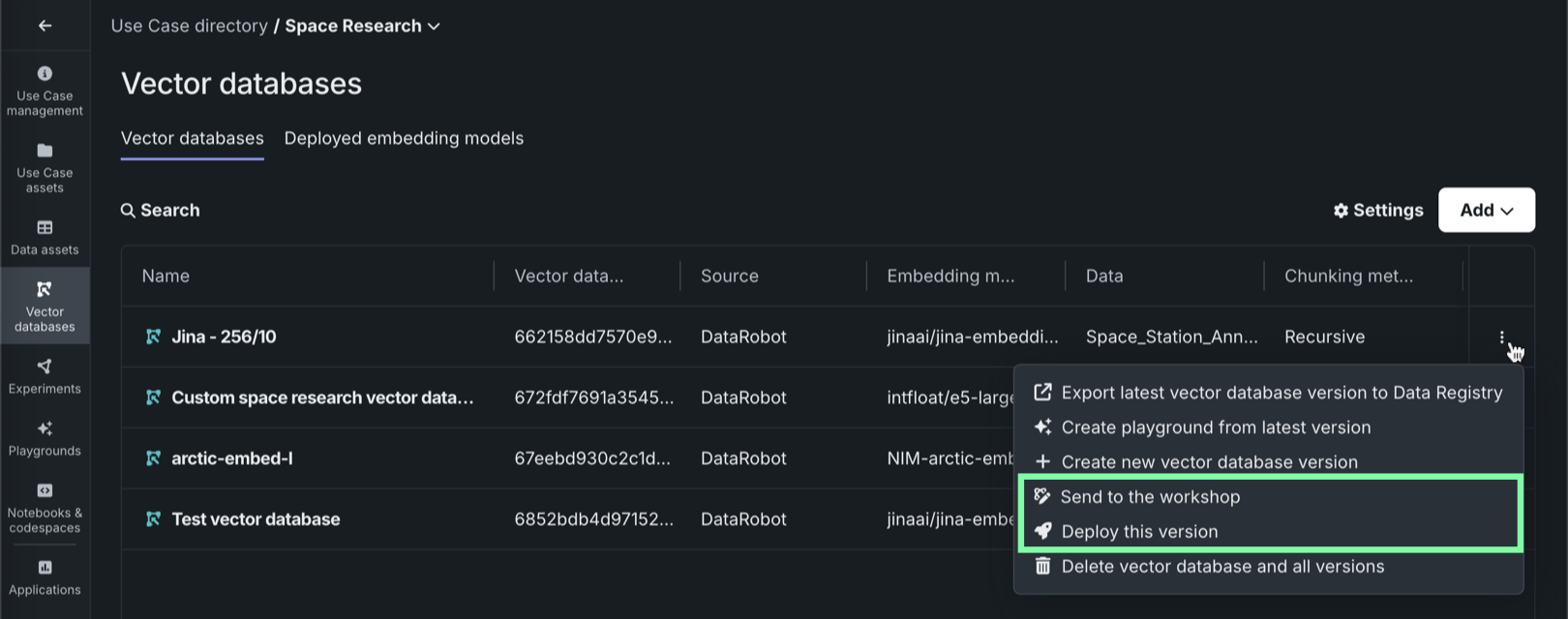Open Use Case management in sidebar
1568x619 pixels.
pyautogui.click(x=45, y=91)
